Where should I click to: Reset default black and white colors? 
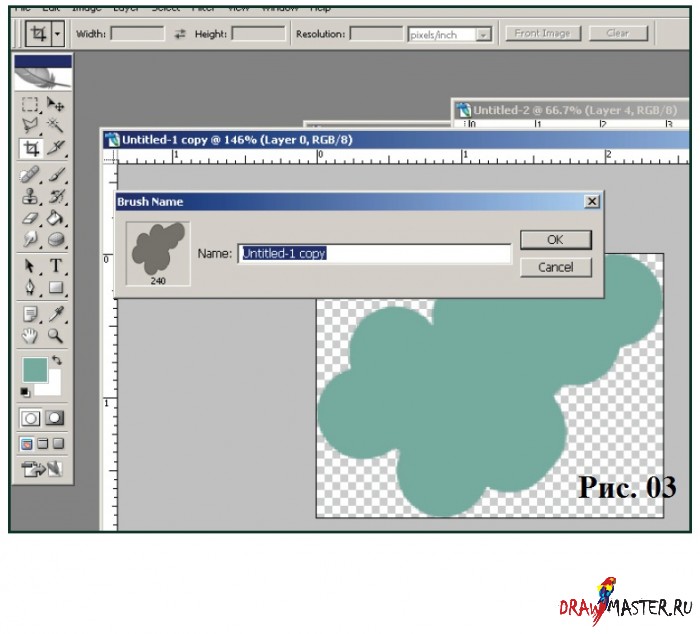[25, 392]
